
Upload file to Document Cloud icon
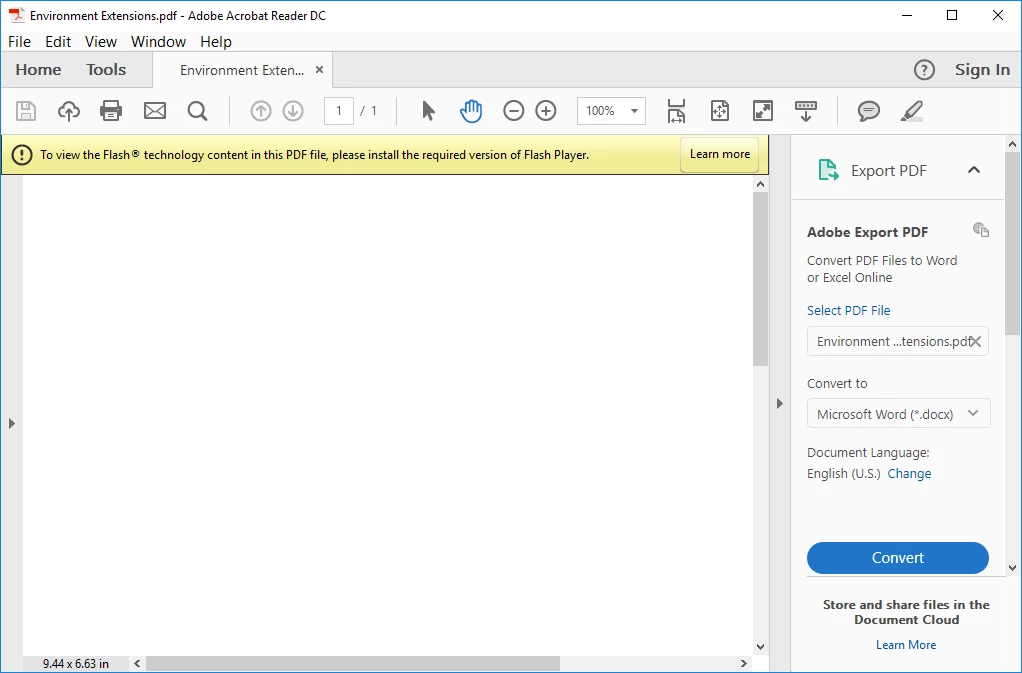click(68, 111)
